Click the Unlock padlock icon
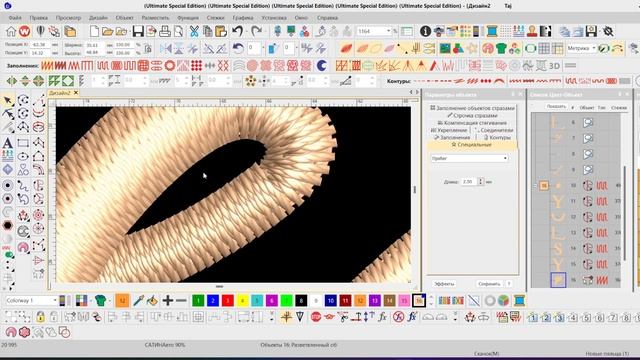The image size is (640, 360). pos(53,317)
